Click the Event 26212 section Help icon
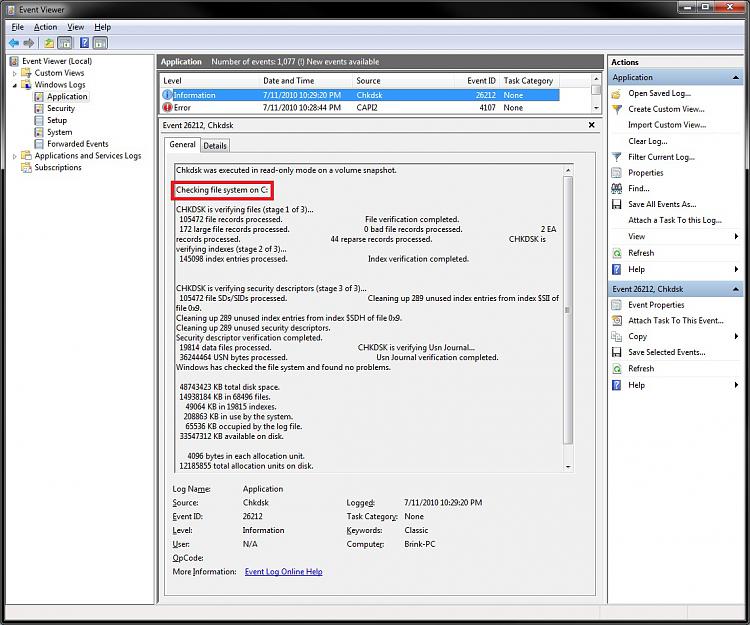Screen dimensions: 750x625 point(617,385)
